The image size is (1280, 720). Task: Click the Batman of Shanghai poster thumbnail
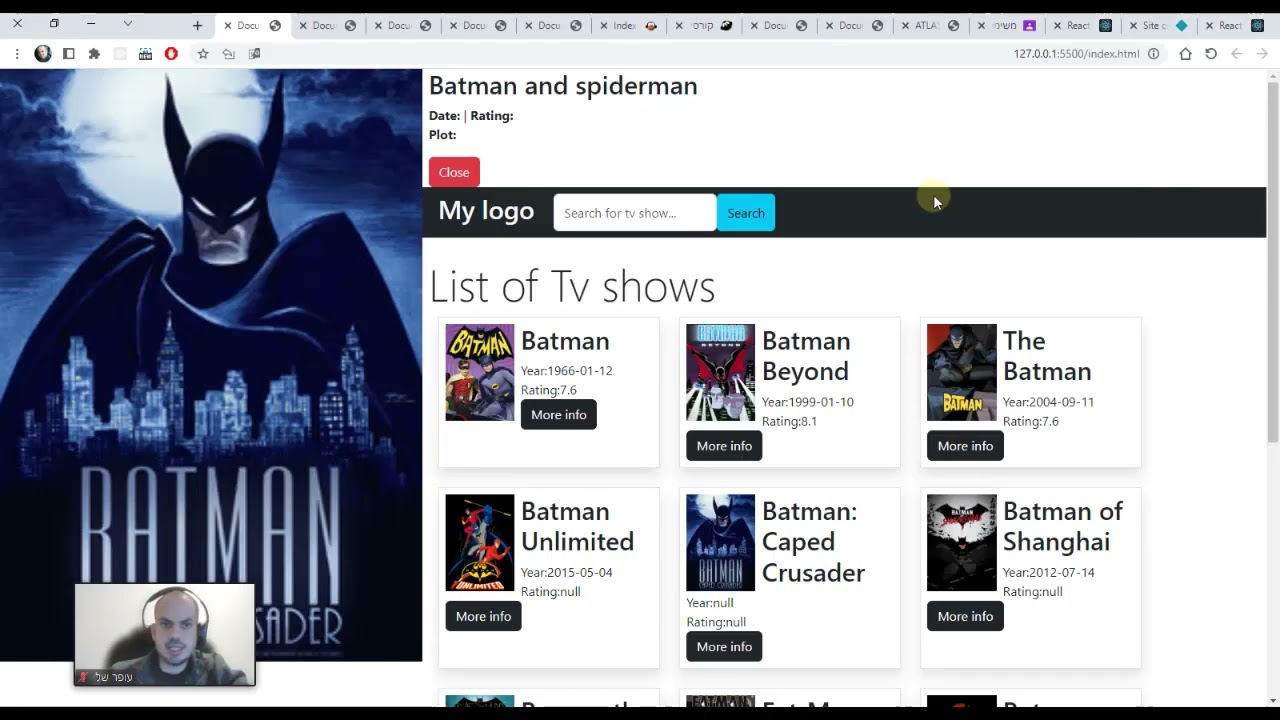coord(961,543)
